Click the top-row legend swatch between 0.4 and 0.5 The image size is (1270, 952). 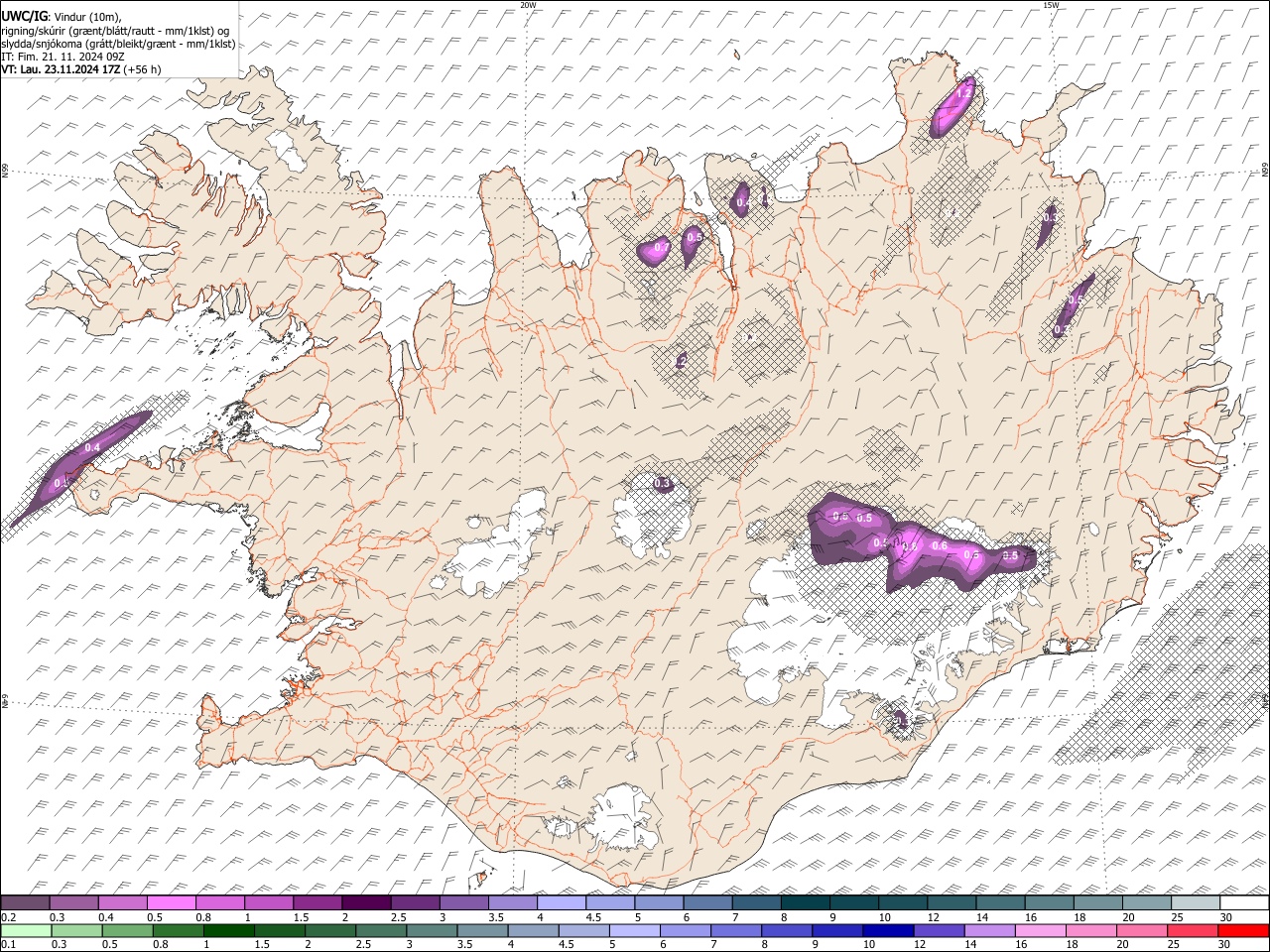[x=124, y=902]
